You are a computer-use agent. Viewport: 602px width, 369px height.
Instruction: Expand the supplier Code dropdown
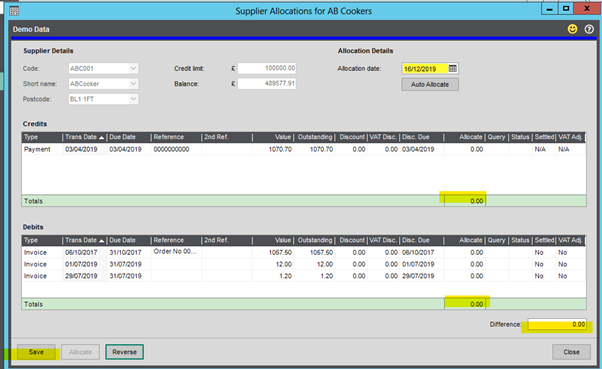click(133, 68)
